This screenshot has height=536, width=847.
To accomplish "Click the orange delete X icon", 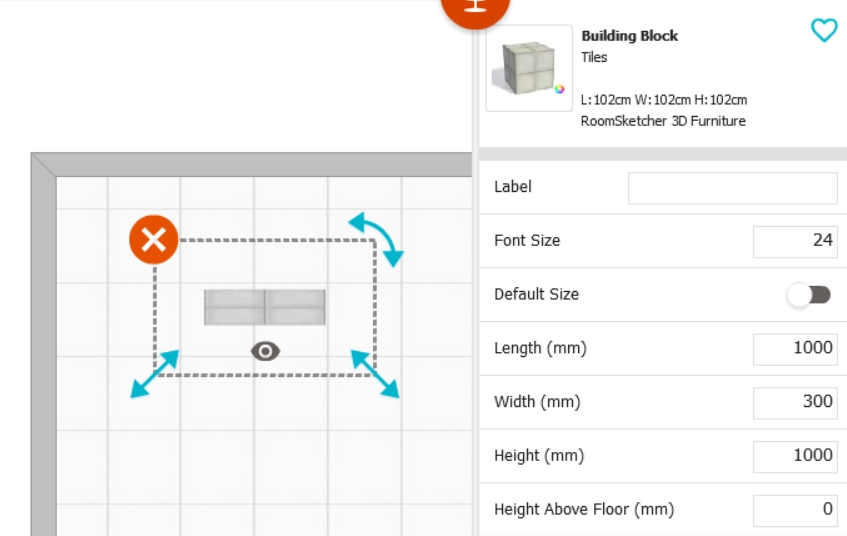I will [153, 239].
